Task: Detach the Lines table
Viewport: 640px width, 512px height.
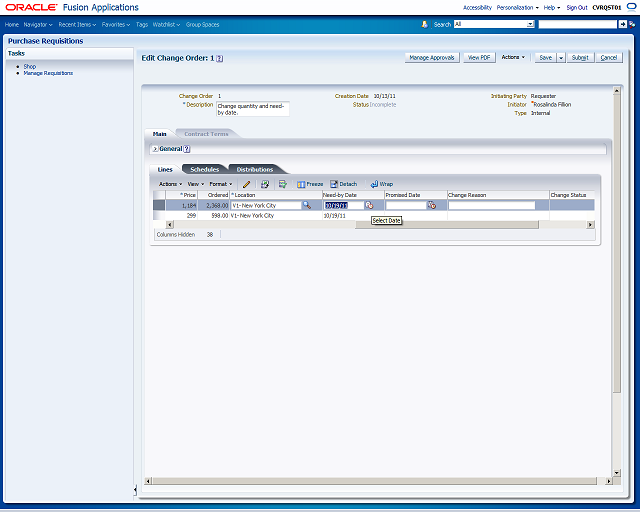Action: (344, 184)
